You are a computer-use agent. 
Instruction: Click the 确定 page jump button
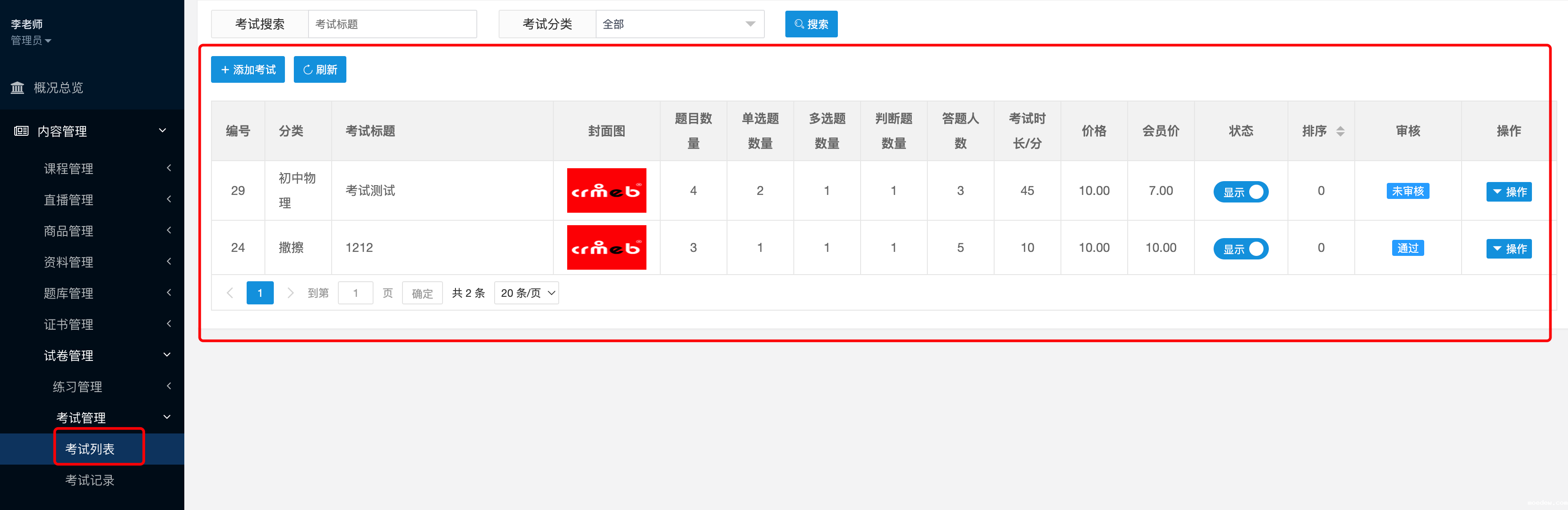point(422,293)
